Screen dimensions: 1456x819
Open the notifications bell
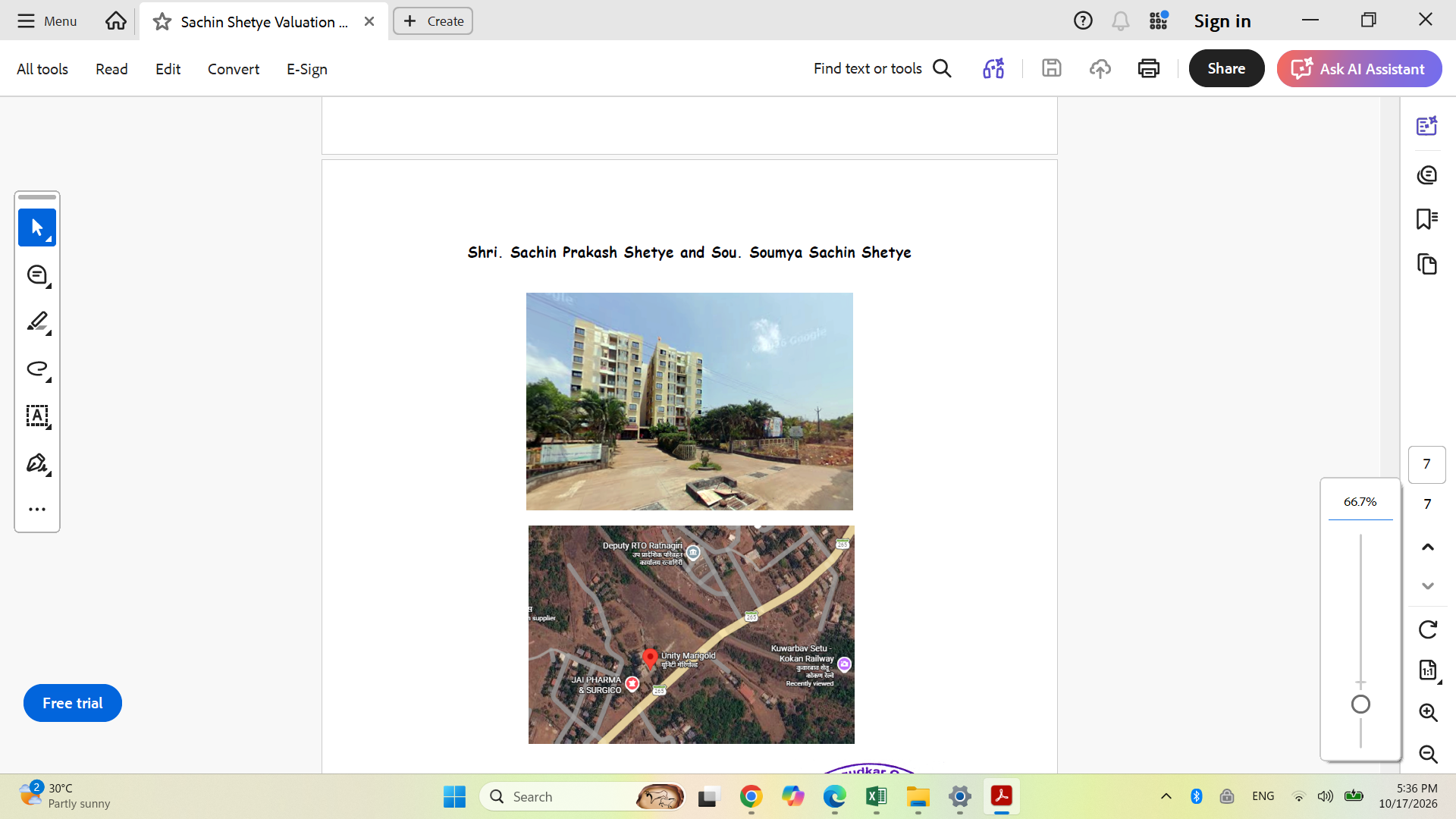(x=1121, y=20)
